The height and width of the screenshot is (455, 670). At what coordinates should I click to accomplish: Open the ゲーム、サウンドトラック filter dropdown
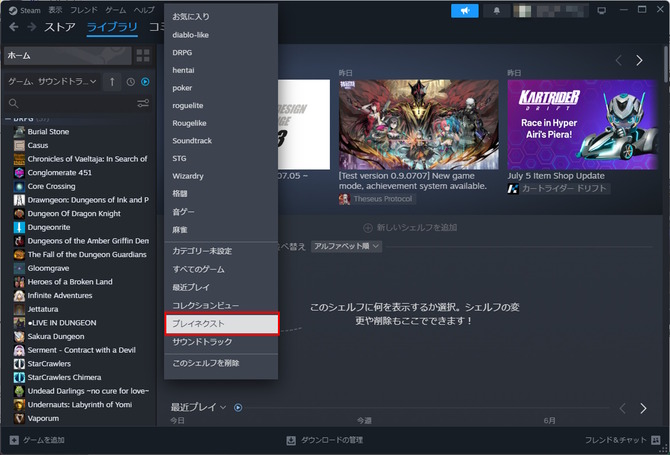pyautogui.click(x=52, y=81)
